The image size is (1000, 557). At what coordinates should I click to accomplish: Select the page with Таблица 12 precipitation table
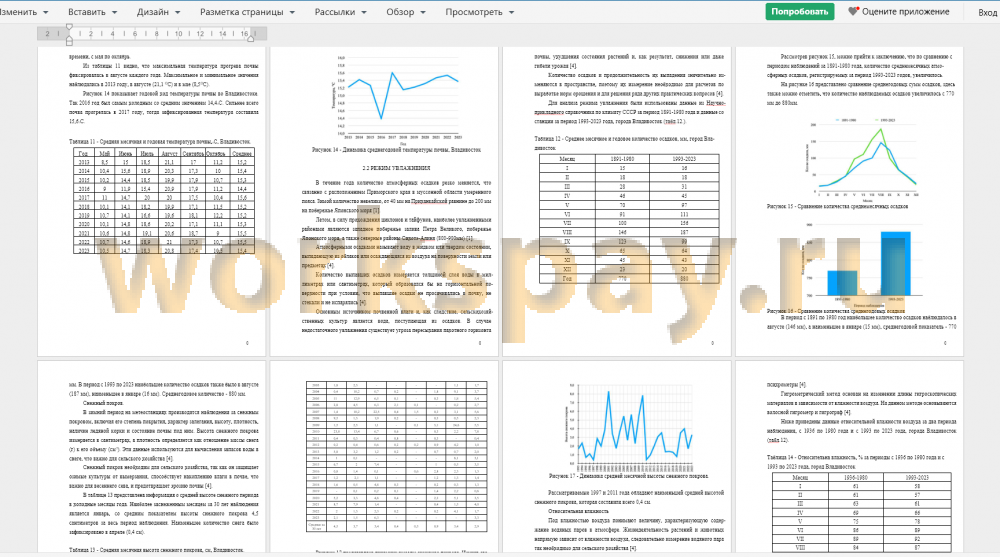(x=617, y=201)
